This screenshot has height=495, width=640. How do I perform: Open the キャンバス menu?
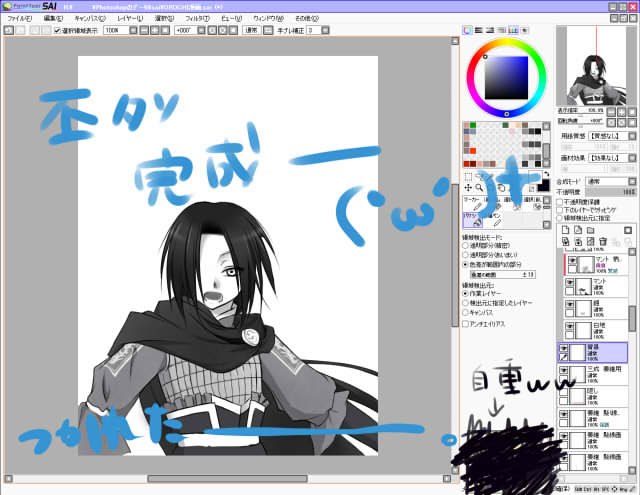(90, 18)
